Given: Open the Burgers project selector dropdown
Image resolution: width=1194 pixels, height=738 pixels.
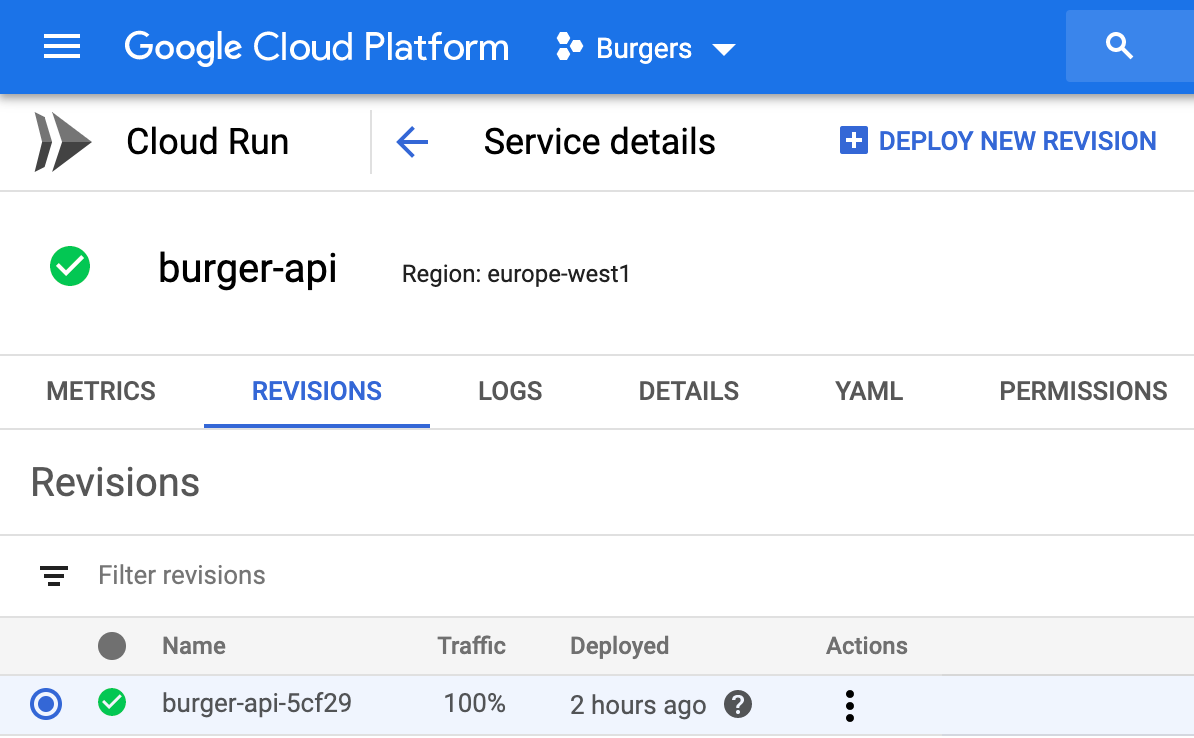Looking at the screenshot, I should pyautogui.click(x=646, y=48).
